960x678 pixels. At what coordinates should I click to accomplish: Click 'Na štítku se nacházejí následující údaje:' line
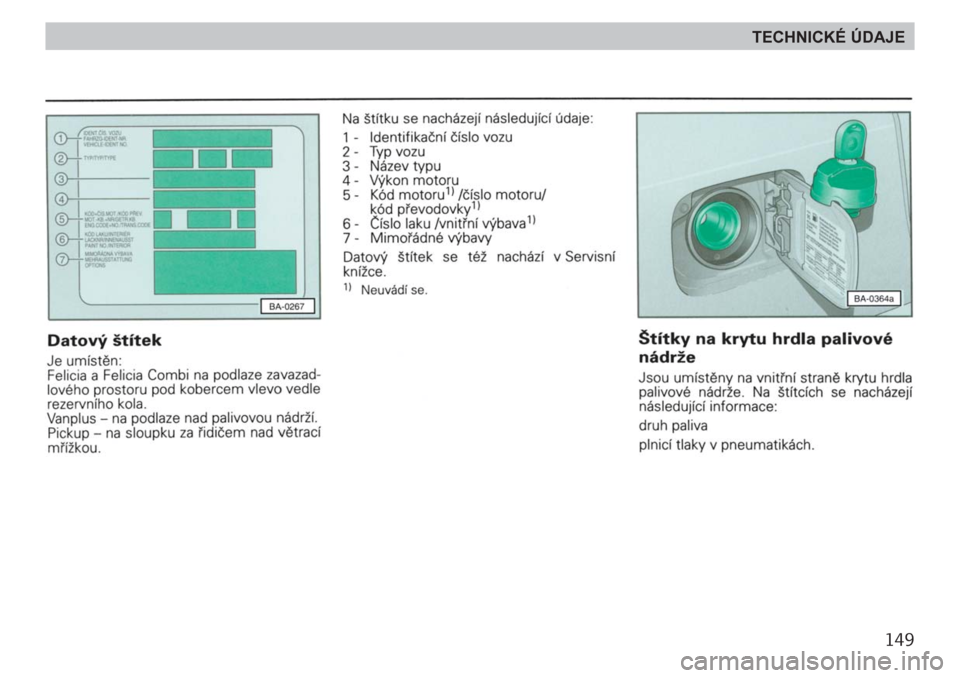point(468,119)
